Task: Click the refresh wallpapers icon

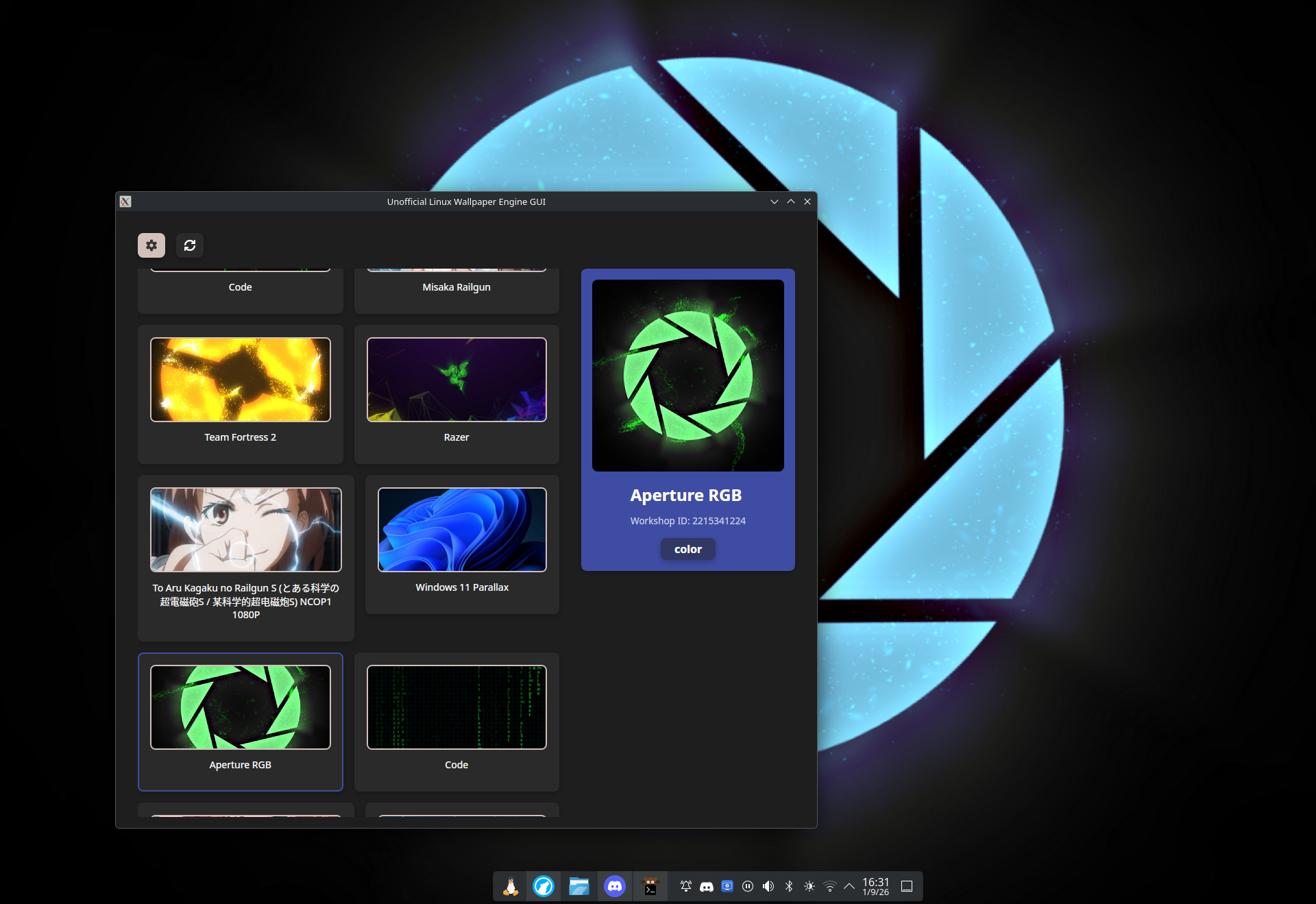Action: point(190,245)
